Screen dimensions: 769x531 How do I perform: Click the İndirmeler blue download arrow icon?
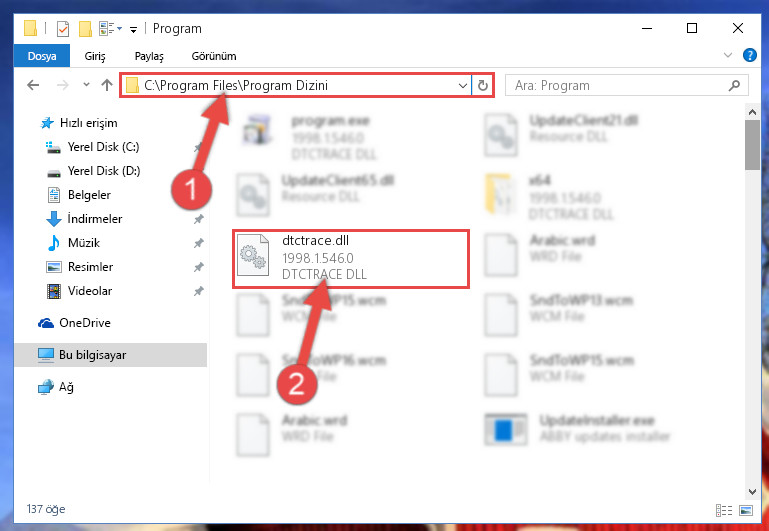[53, 219]
